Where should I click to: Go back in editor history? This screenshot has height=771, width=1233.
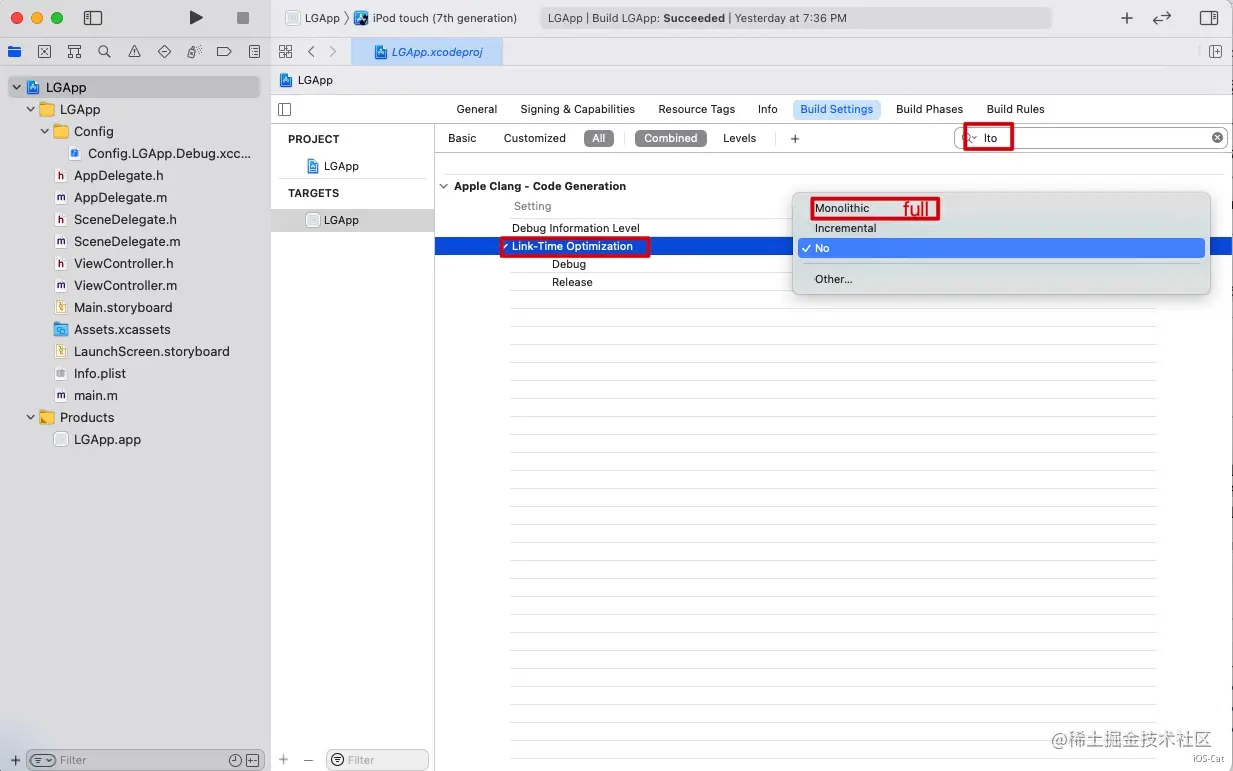[312, 52]
